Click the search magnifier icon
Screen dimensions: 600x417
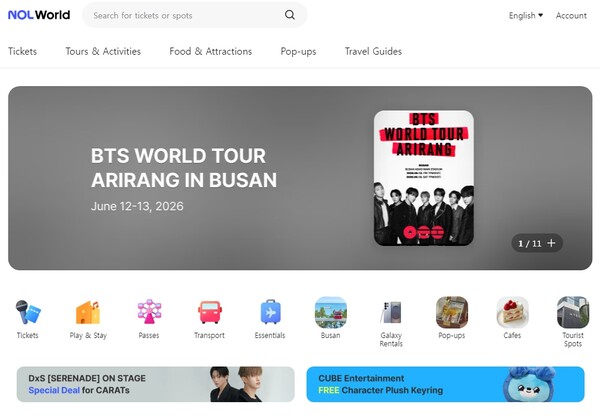290,15
